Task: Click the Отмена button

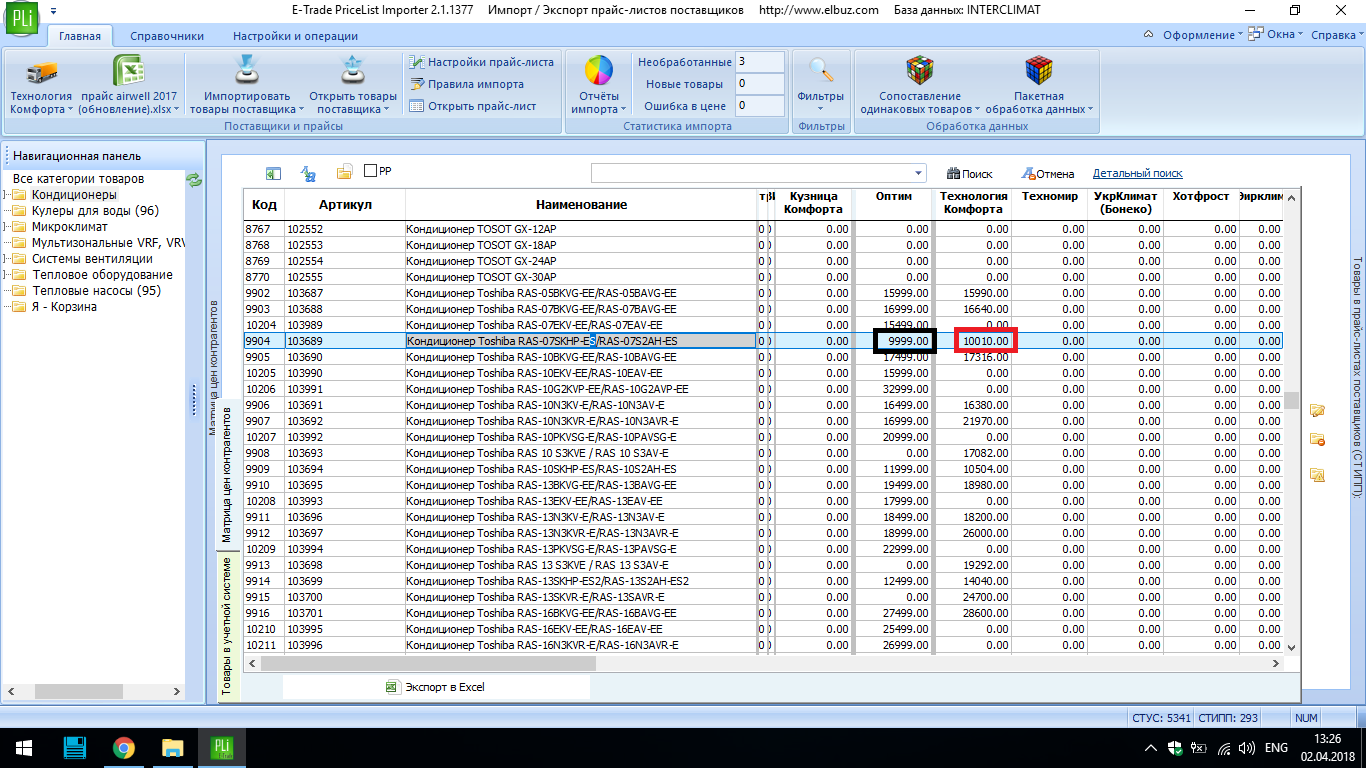Action: coord(1048,173)
